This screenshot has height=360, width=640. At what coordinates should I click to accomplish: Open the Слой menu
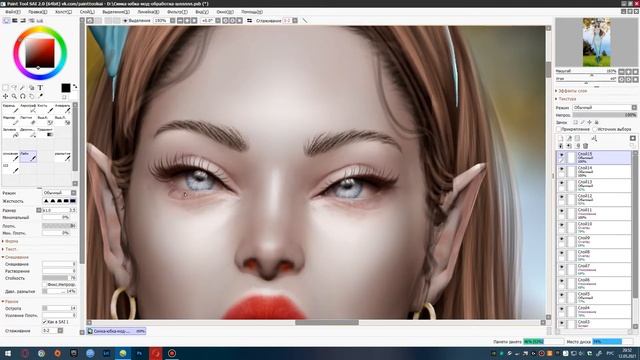(87, 12)
